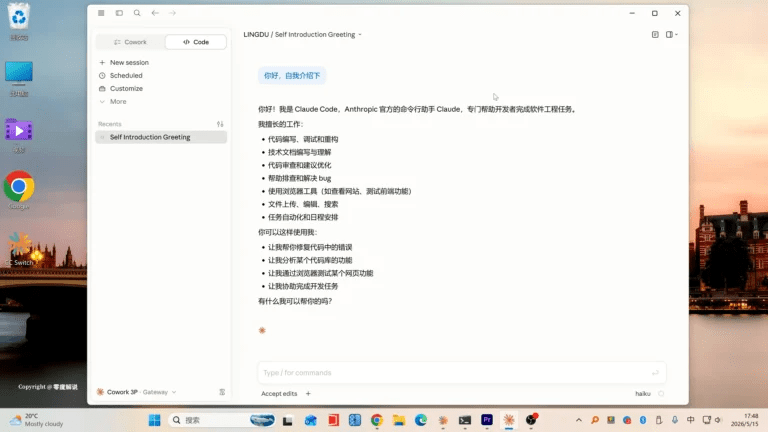Image resolution: width=768 pixels, height=432 pixels.
Task: Click the line 有什么我可以帮你的吗?
Action: [295, 301]
